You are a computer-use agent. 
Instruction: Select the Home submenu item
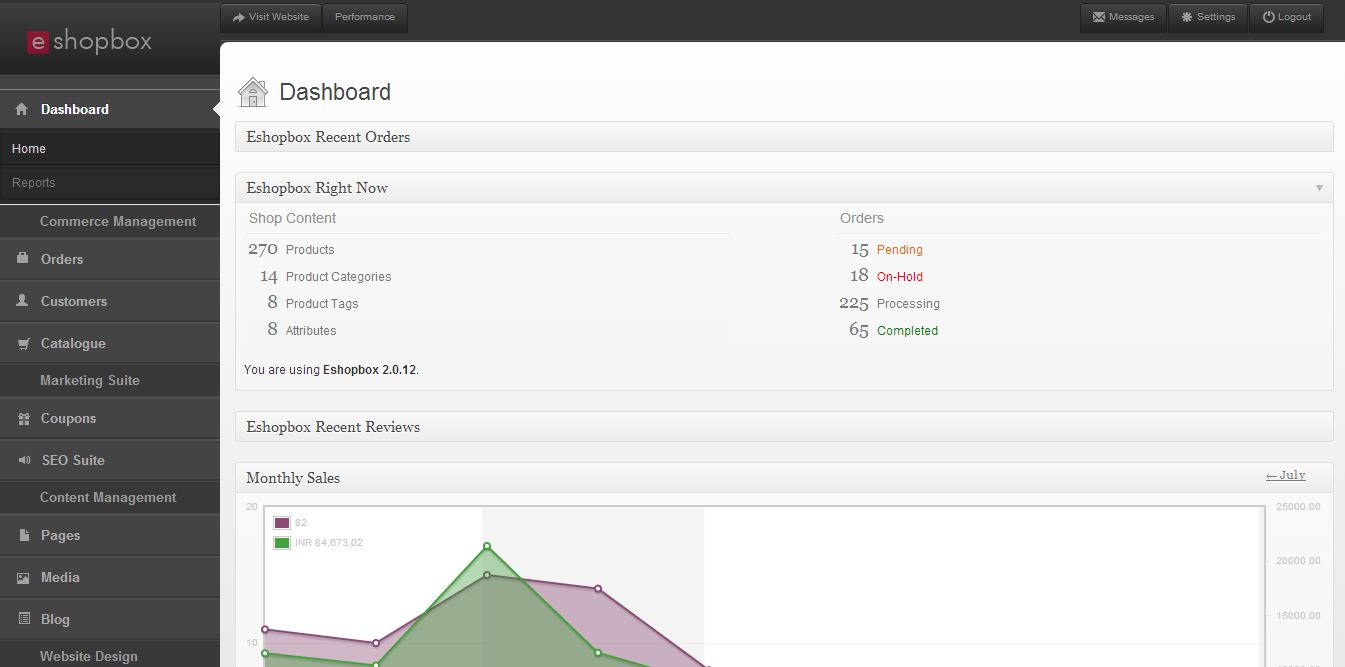point(29,149)
